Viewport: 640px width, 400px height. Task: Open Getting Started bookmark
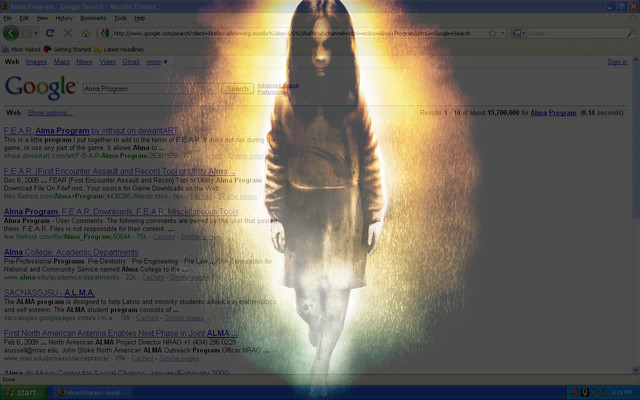point(67,49)
